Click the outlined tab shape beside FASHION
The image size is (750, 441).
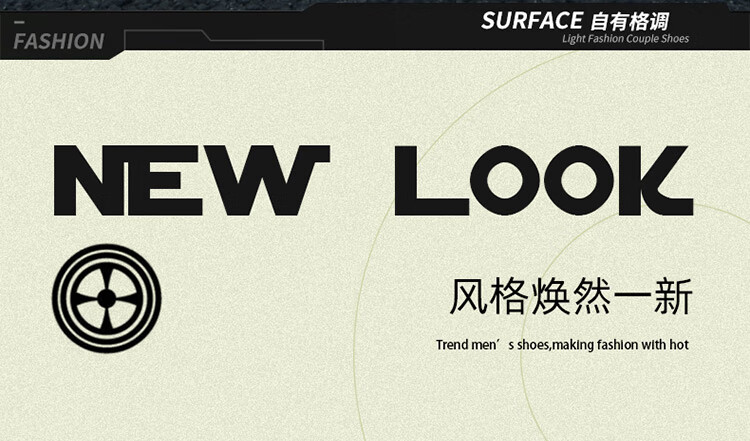point(224,40)
